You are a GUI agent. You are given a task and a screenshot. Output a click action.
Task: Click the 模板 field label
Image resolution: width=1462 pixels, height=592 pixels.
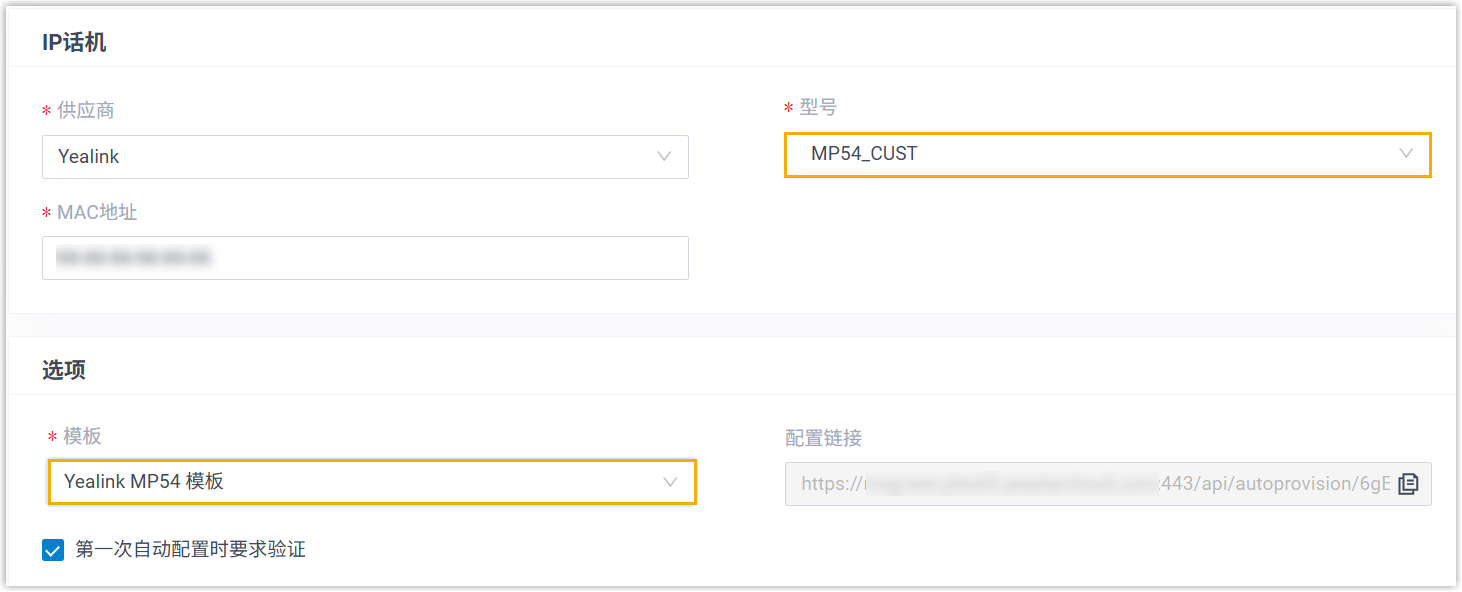coord(82,436)
